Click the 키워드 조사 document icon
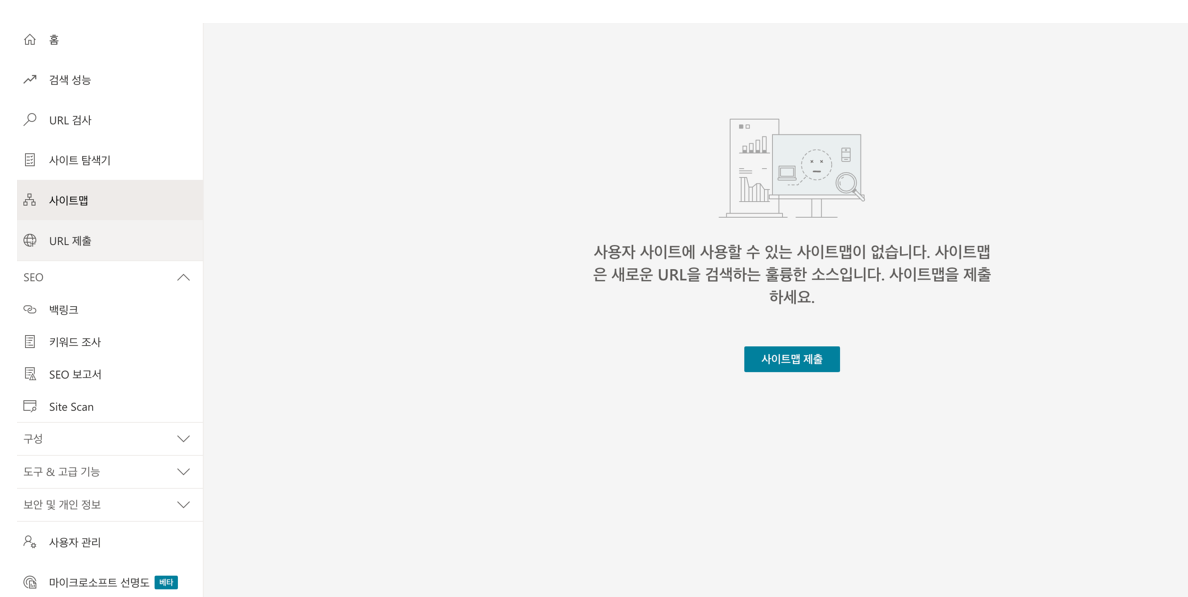Image resolution: width=1188 pixels, height=597 pixels. pos(30,342)
